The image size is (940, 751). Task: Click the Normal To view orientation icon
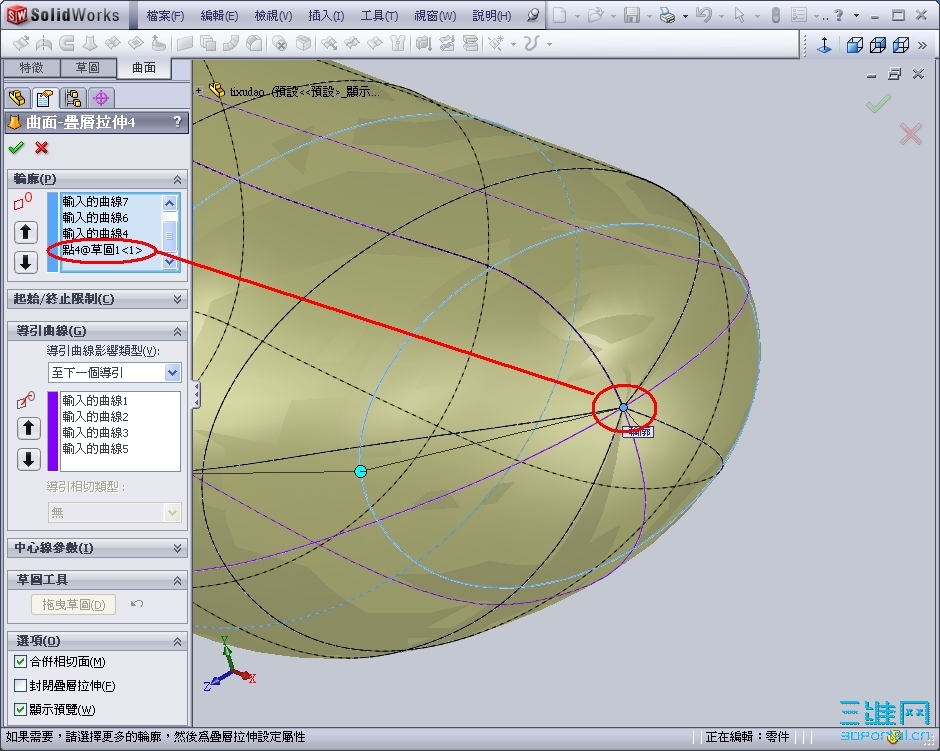click(824, 45)
